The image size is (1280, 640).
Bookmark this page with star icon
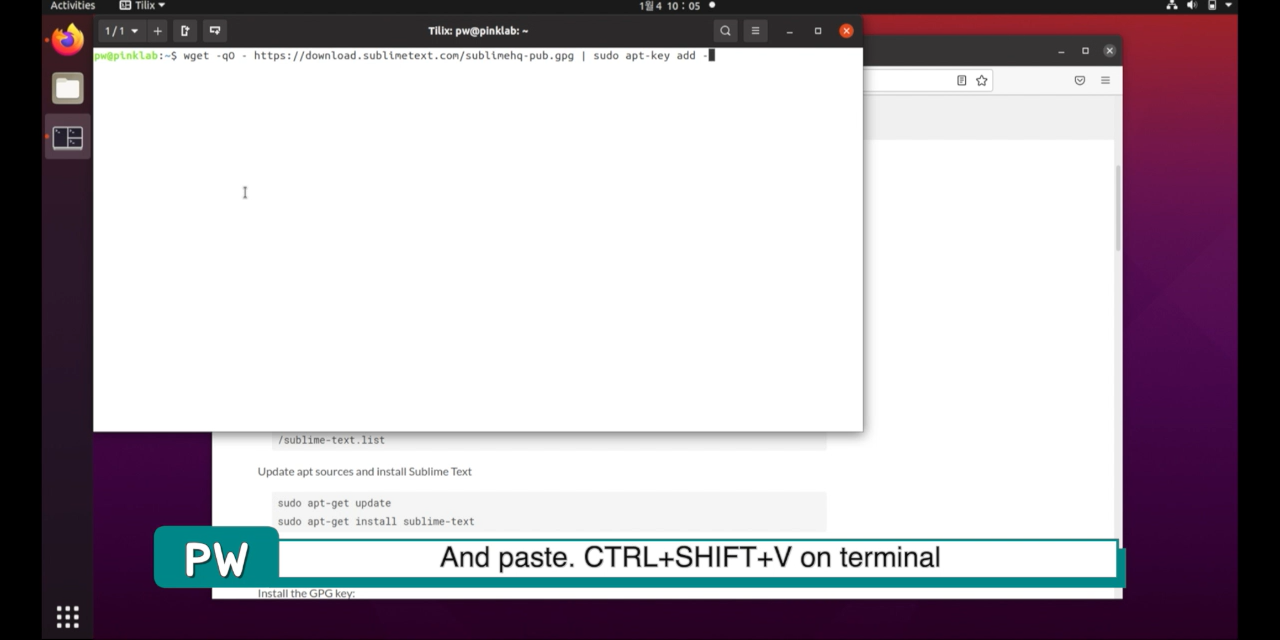click(x=982, y=80)
